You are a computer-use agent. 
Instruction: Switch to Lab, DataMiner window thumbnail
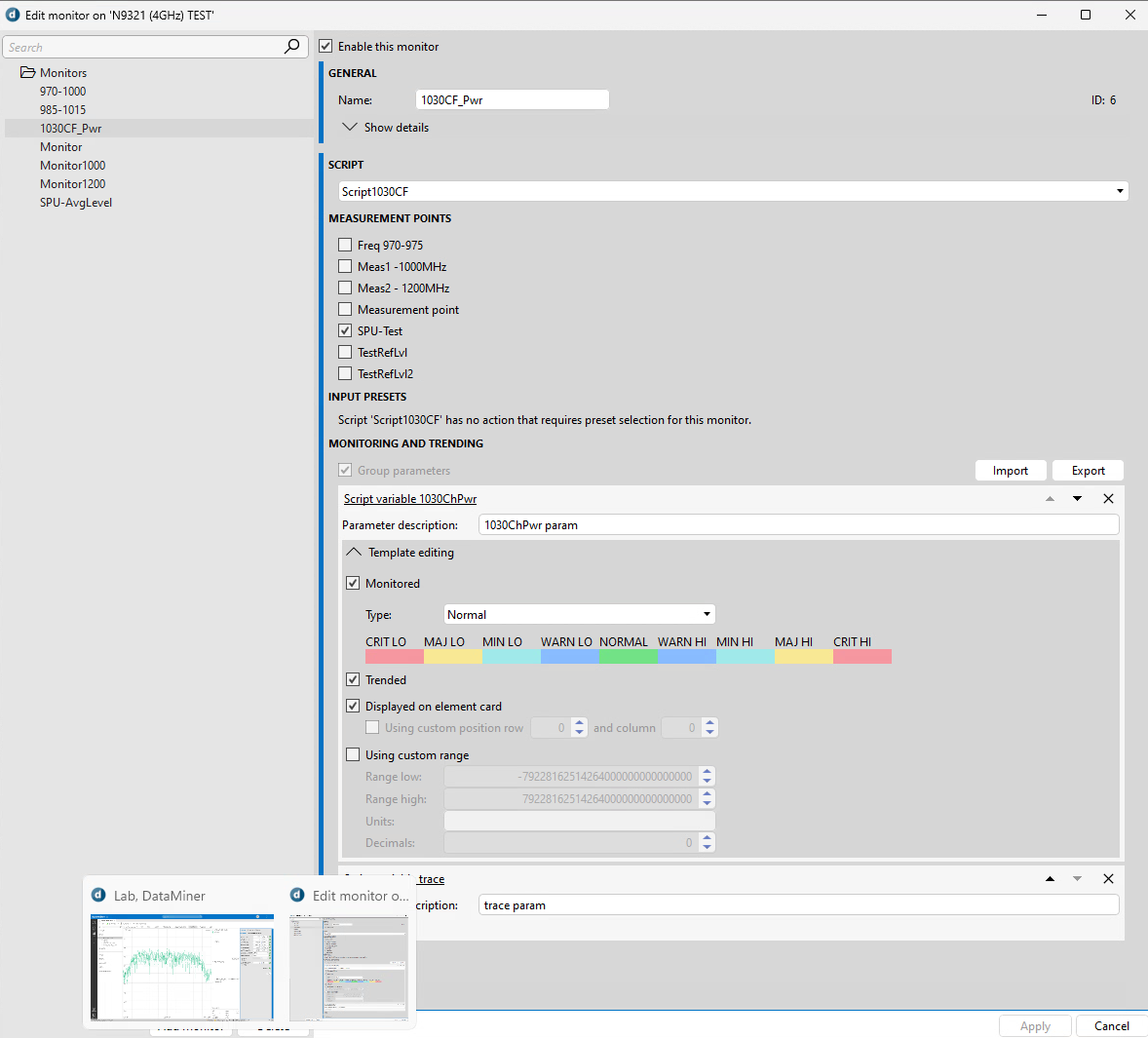182,966
